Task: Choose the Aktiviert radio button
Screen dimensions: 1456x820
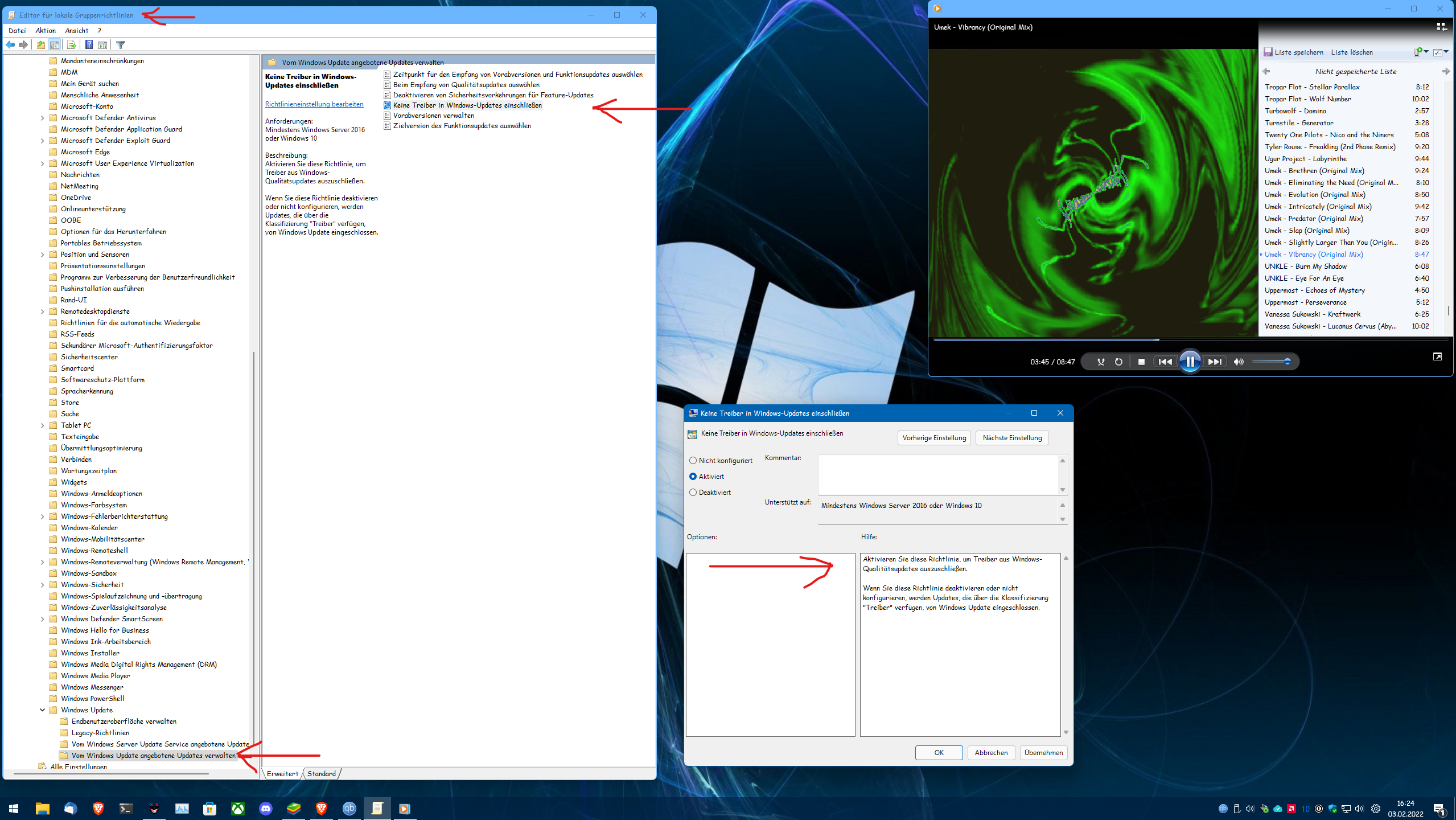Action: (x=693, y=477)
